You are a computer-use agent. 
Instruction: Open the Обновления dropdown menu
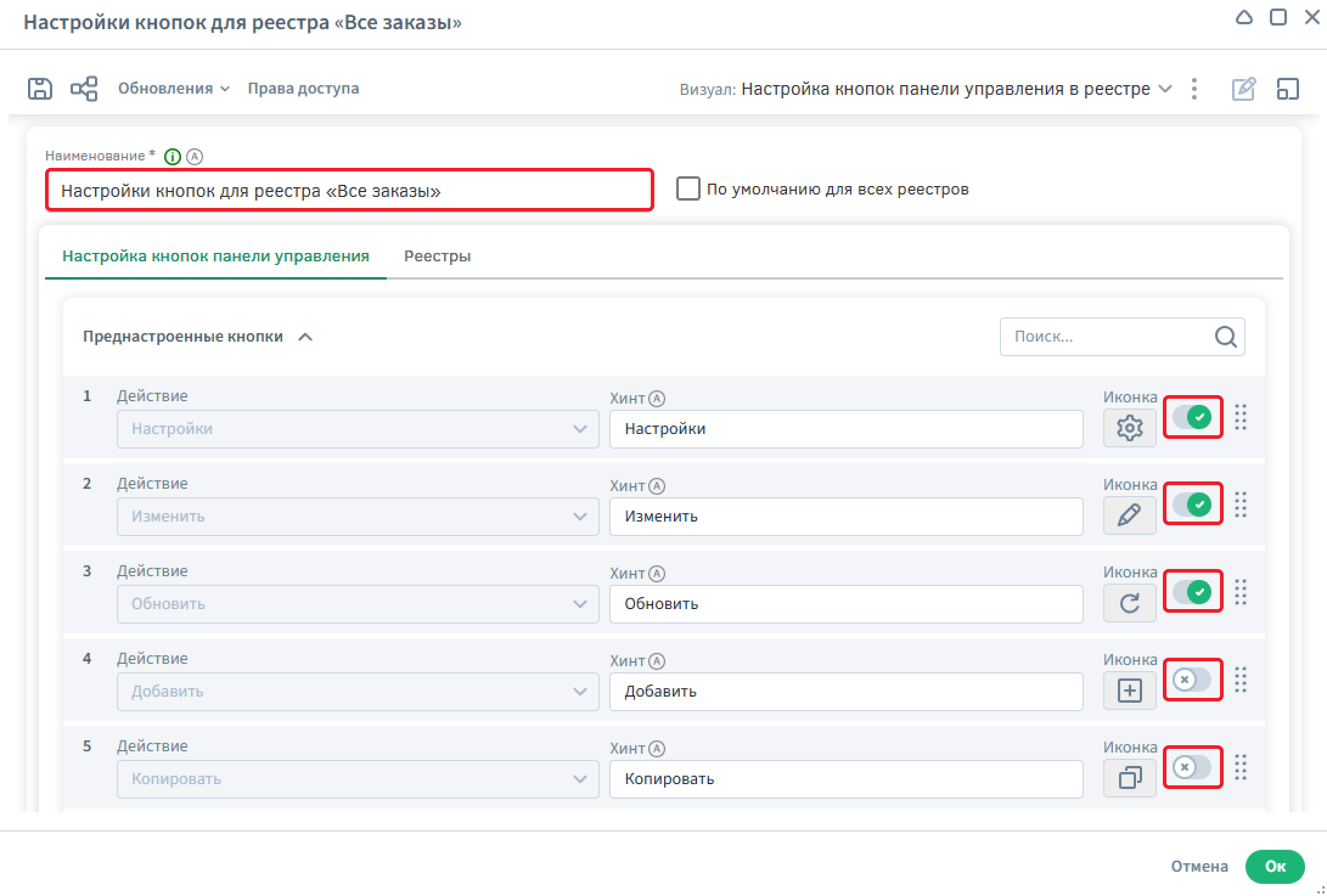[x=173, y=89]
